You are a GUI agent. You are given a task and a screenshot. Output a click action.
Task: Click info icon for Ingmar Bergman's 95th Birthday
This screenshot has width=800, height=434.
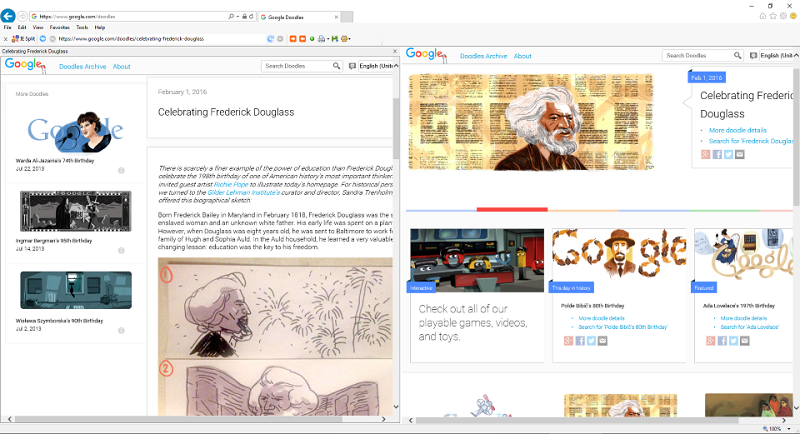coord(121,250)
